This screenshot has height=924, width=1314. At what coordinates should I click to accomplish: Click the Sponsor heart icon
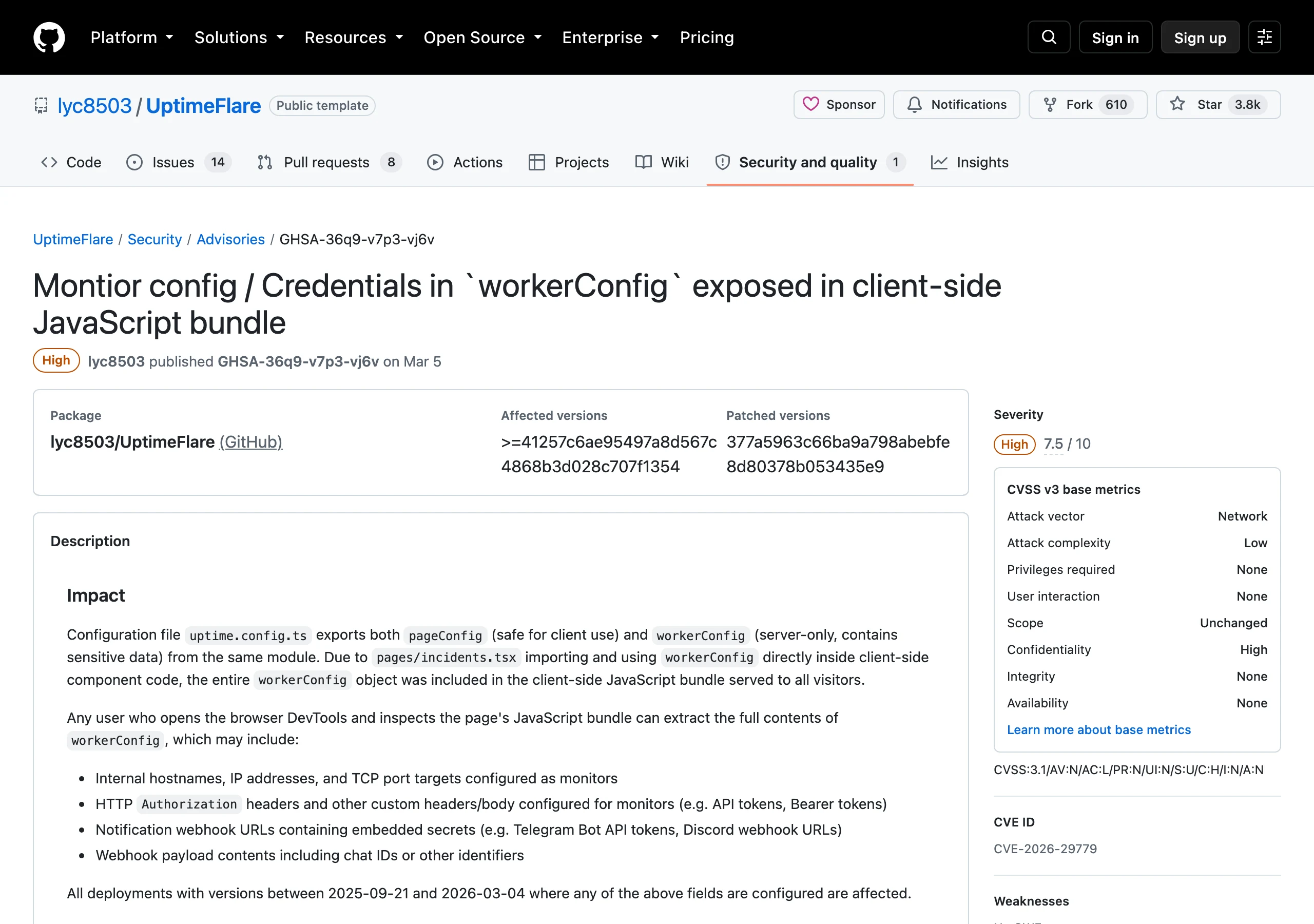pyautogui.click(x=810, y=104)
